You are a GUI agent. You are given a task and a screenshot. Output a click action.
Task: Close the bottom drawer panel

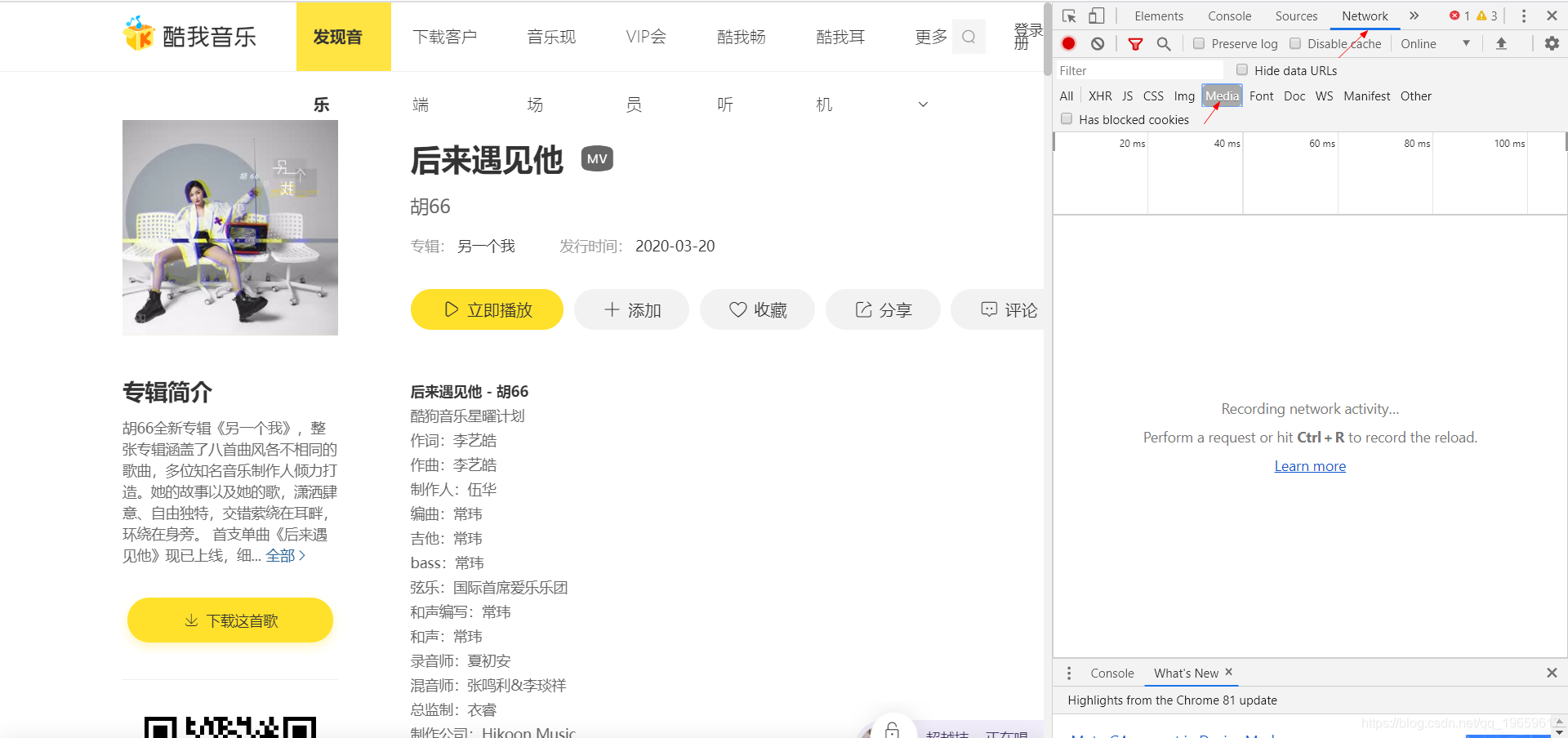(x=1552, y=673)
